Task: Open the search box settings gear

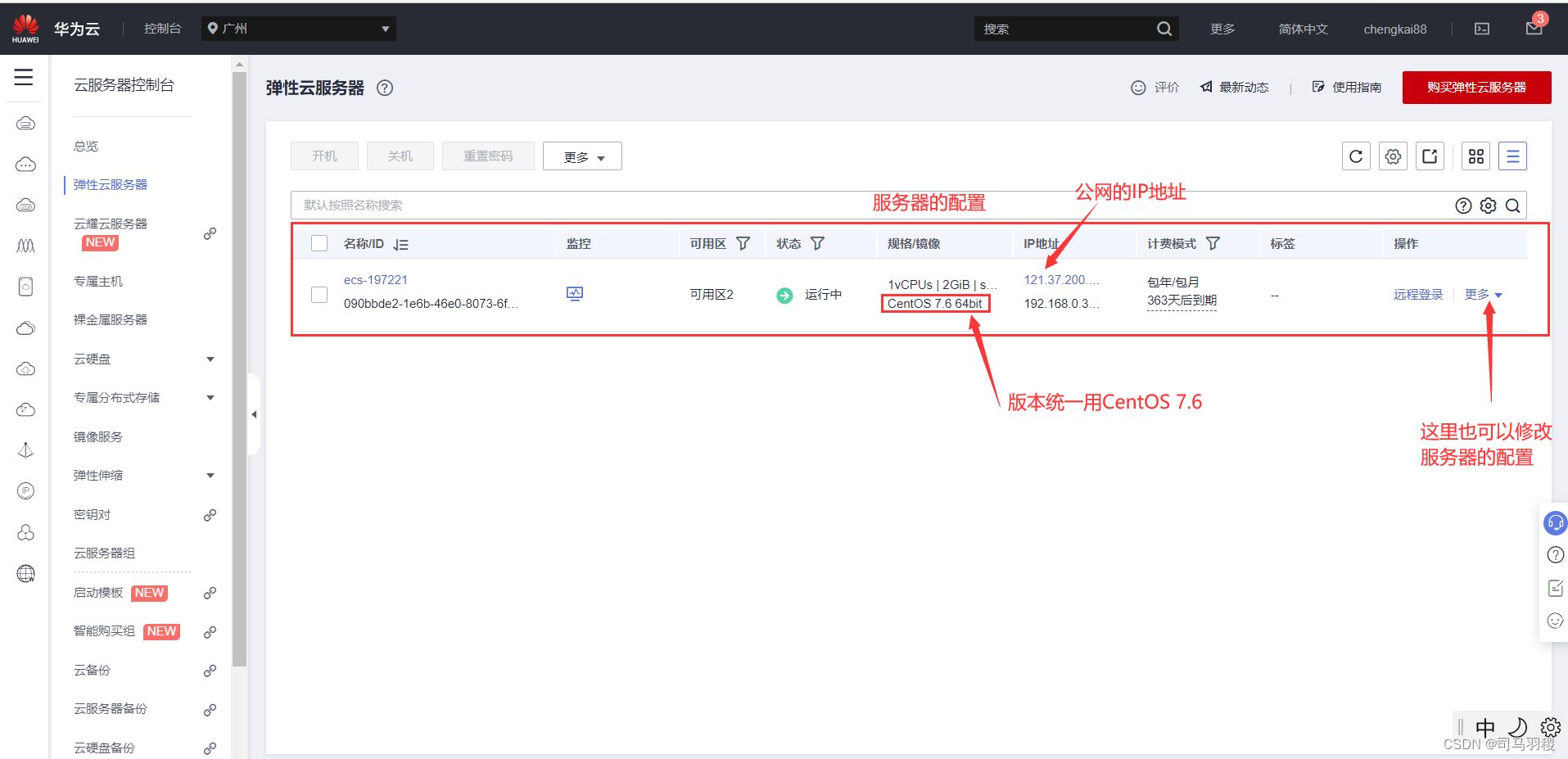Action: [x=1488, y=206]
